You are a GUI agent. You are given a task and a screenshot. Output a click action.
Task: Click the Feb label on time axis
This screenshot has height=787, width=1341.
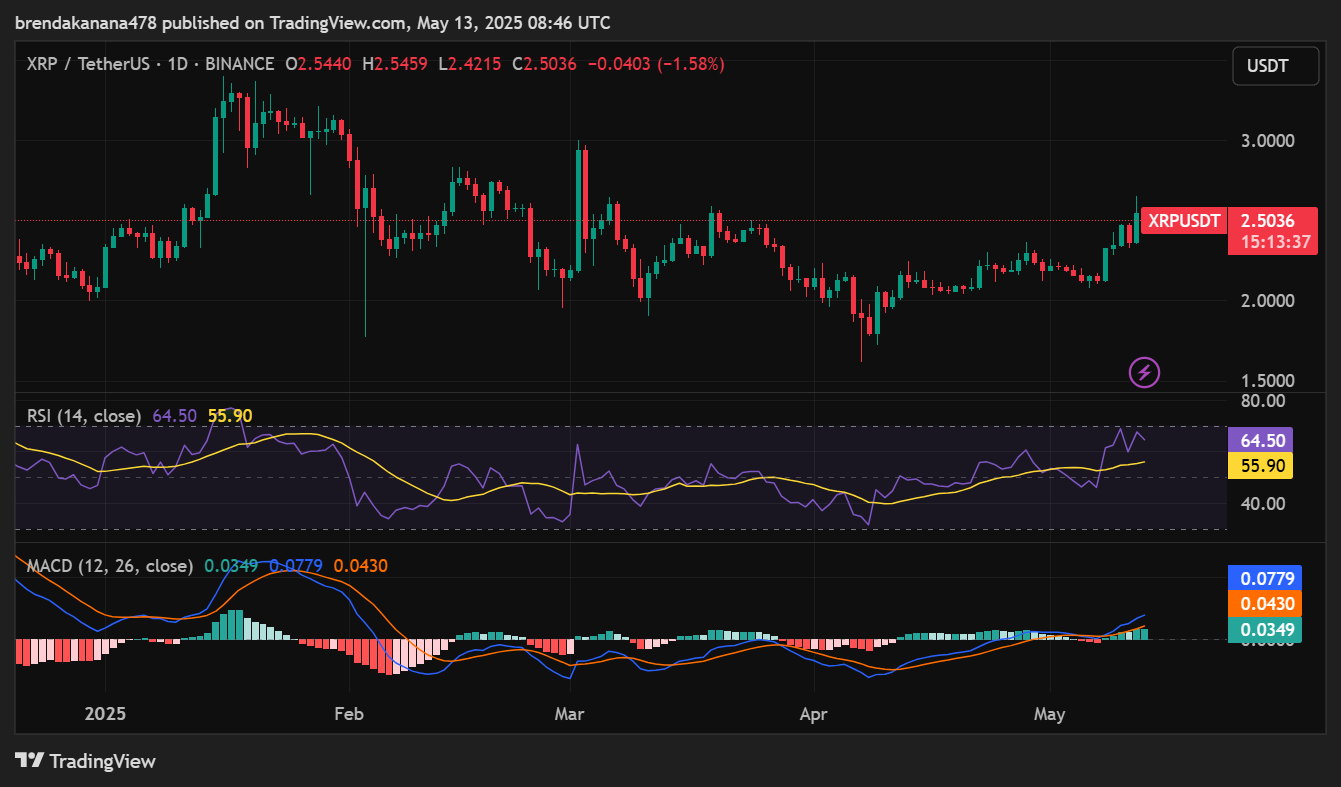[x=348, y=714]
